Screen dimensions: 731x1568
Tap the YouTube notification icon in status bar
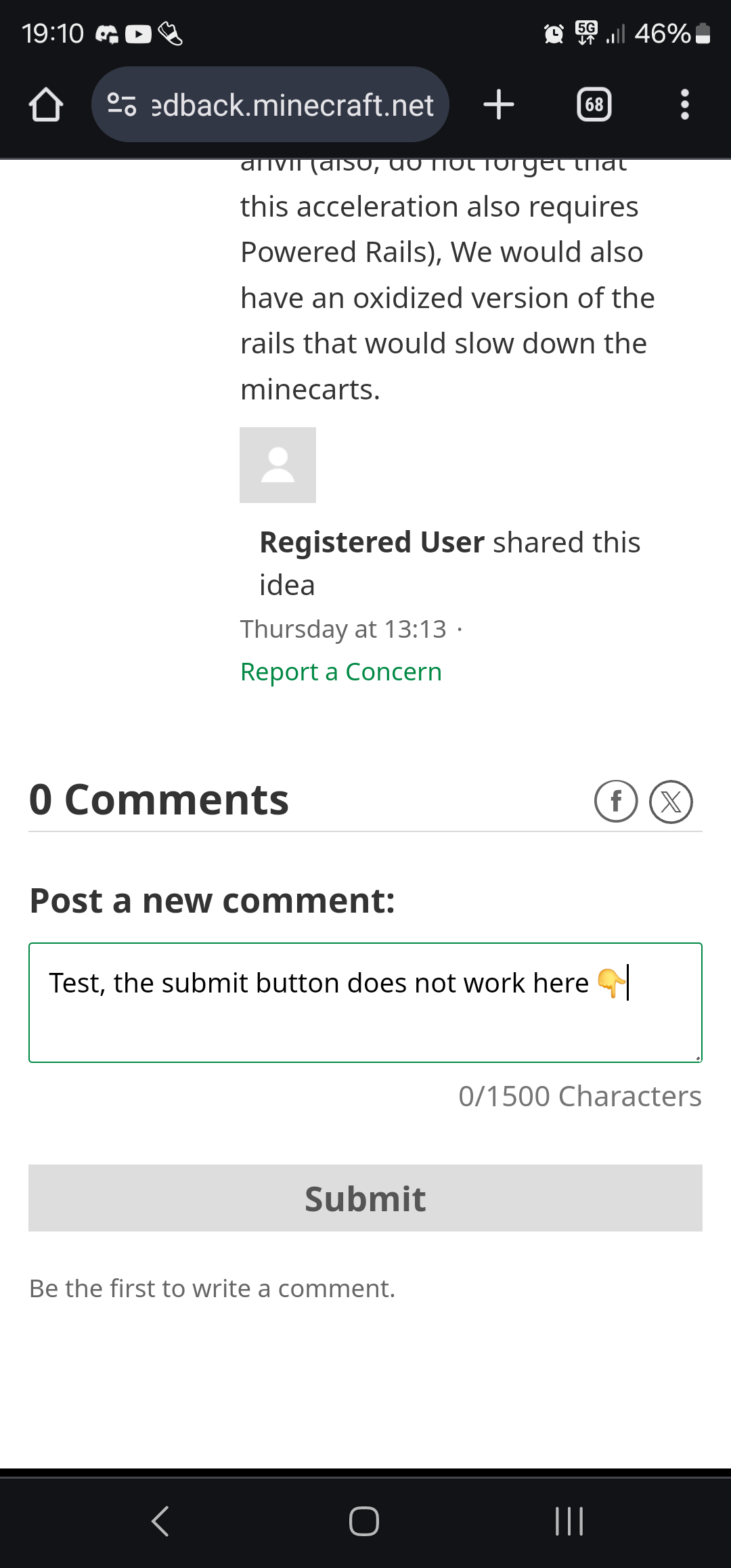point(139,34)
